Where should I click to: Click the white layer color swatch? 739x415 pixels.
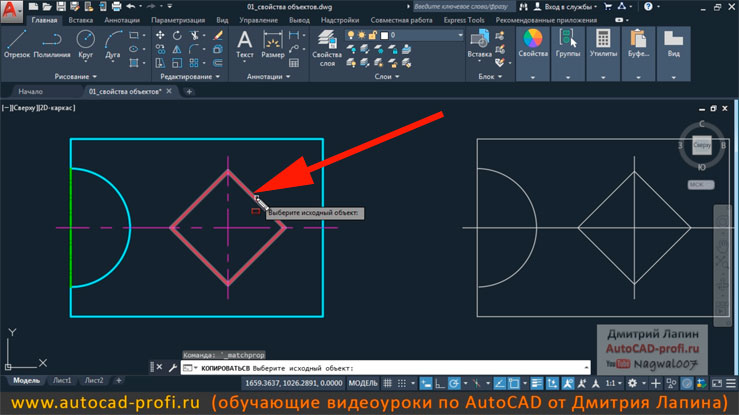click(x=384, y=35)
